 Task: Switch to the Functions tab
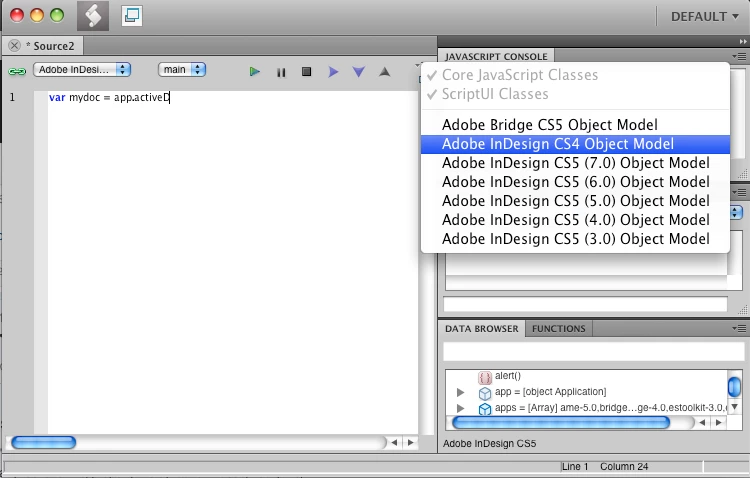pos(559,329)
